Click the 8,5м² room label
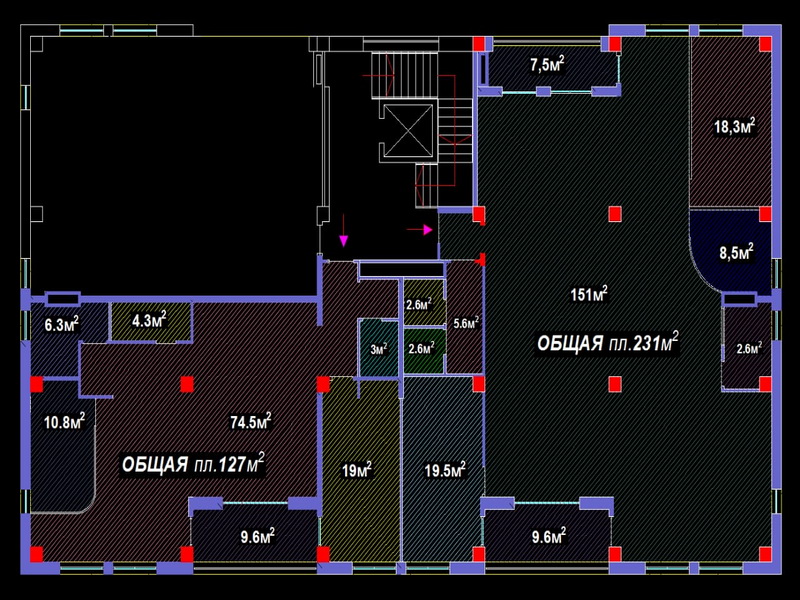Screen dimensions: 800x600 (736, 252)
